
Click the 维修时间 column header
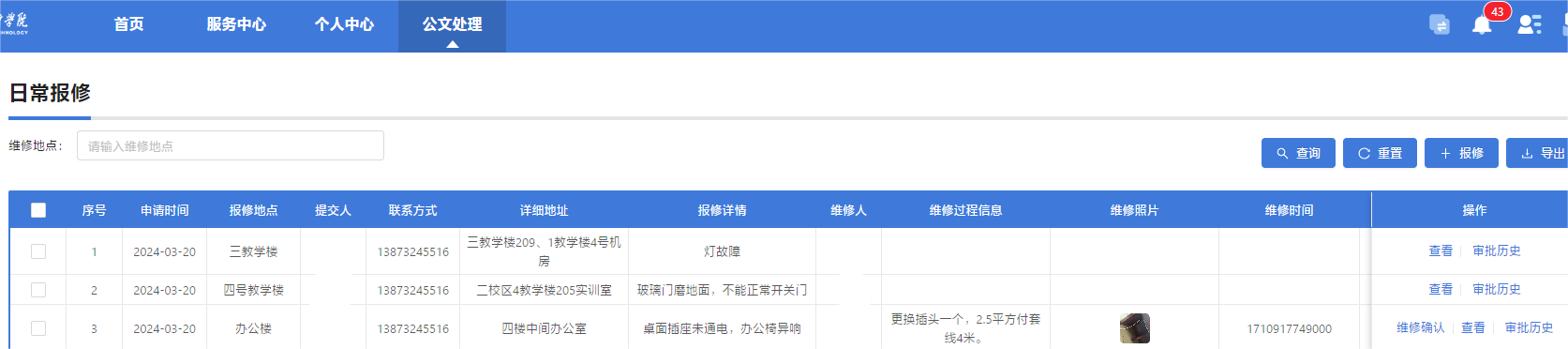1290,210
